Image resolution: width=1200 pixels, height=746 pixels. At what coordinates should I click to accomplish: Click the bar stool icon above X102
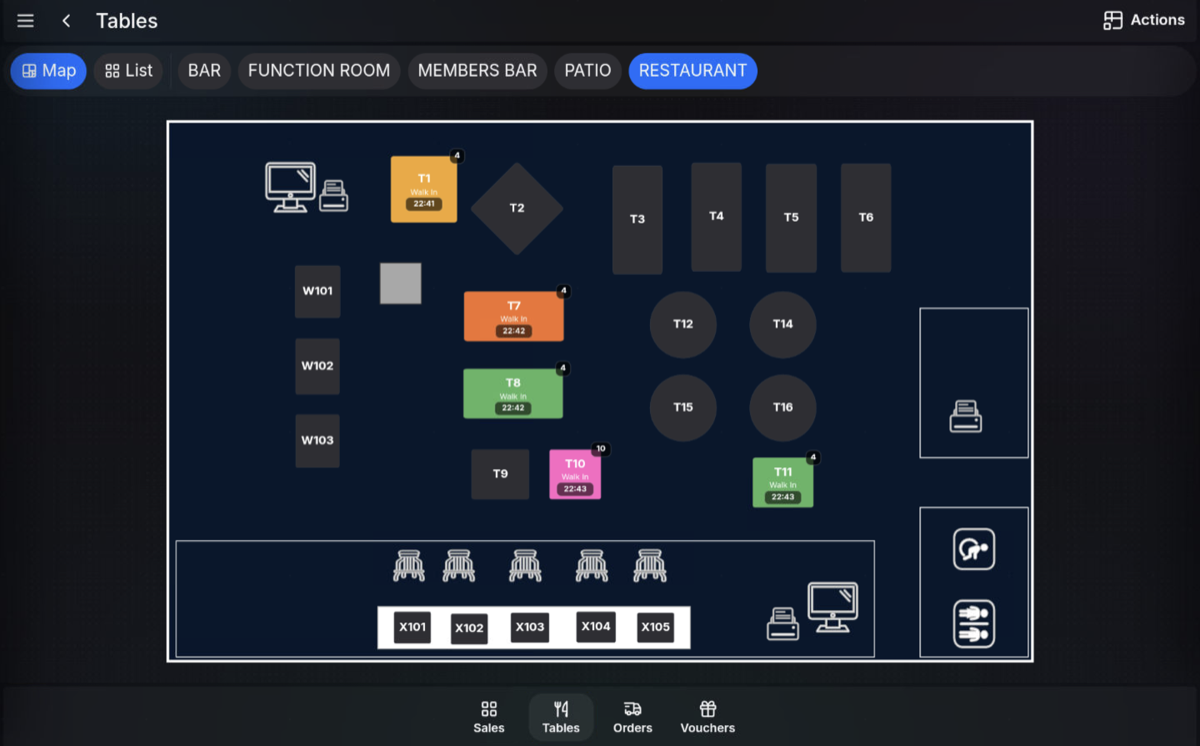pos(459,565)
